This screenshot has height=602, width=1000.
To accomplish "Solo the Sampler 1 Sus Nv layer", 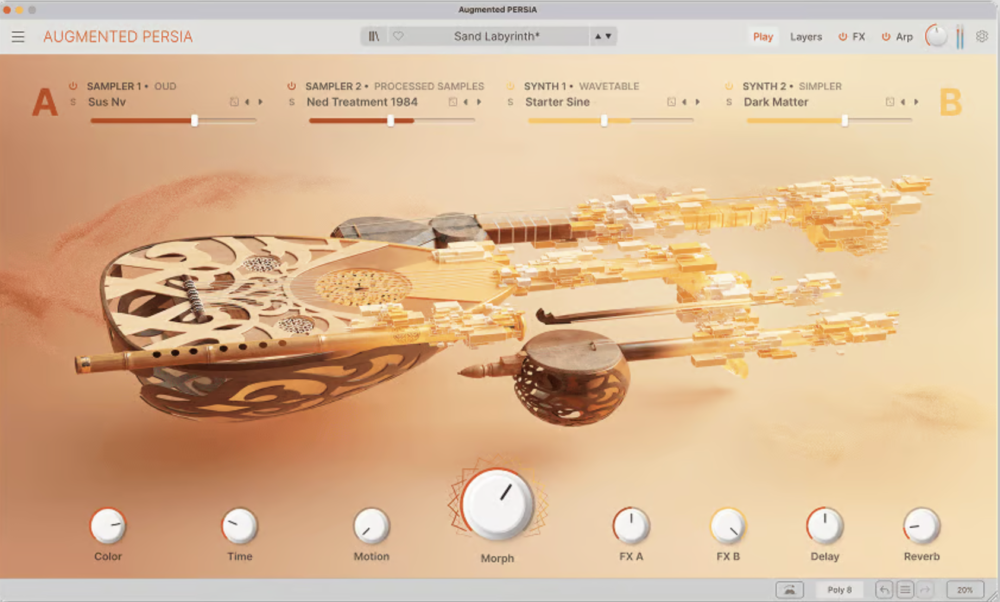I will (x=73, y=102).
